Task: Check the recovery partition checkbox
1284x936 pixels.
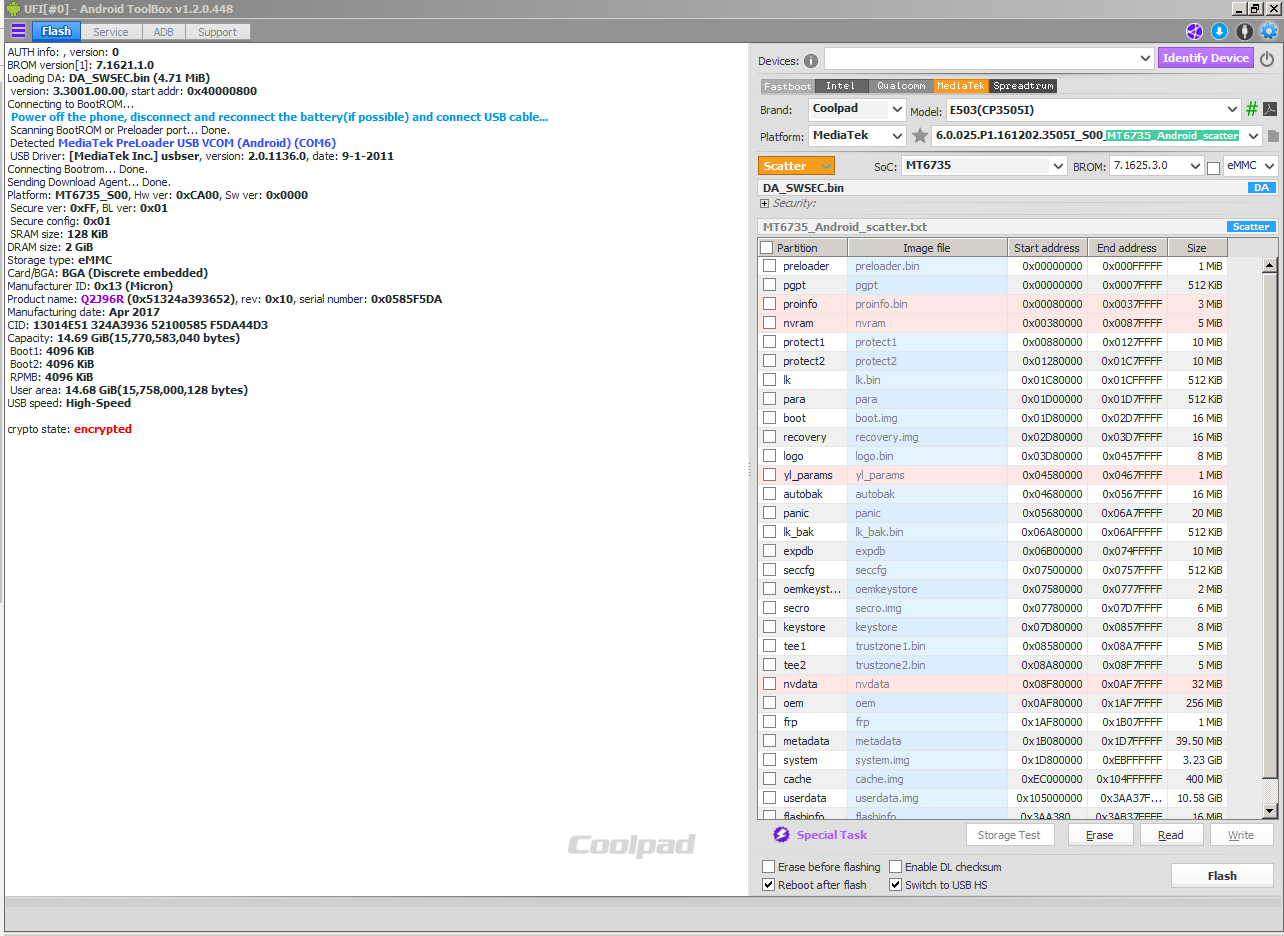Action: pyautogui.click(x=769, y=437)
